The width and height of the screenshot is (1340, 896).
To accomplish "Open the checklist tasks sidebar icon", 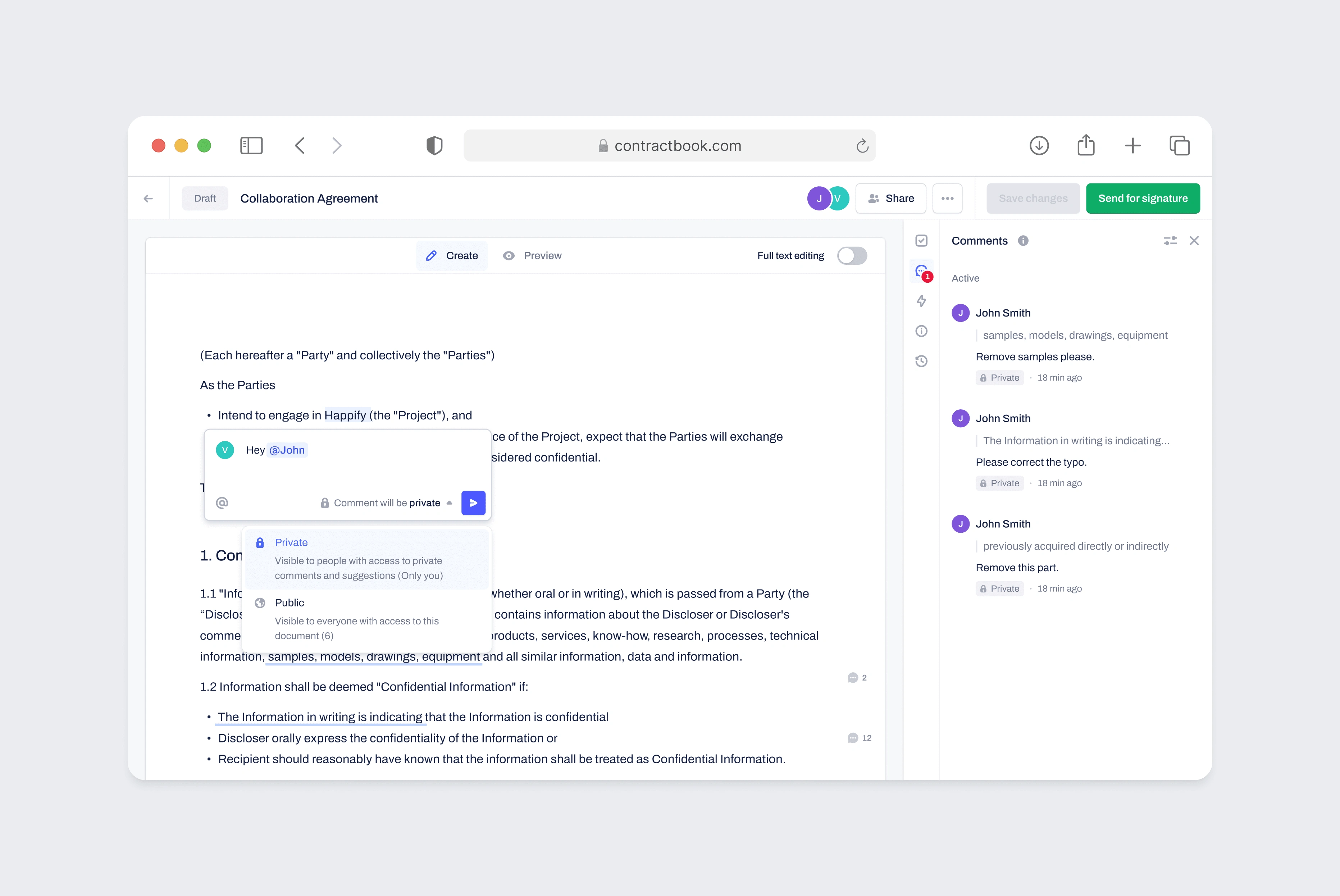I will [921, 241].
